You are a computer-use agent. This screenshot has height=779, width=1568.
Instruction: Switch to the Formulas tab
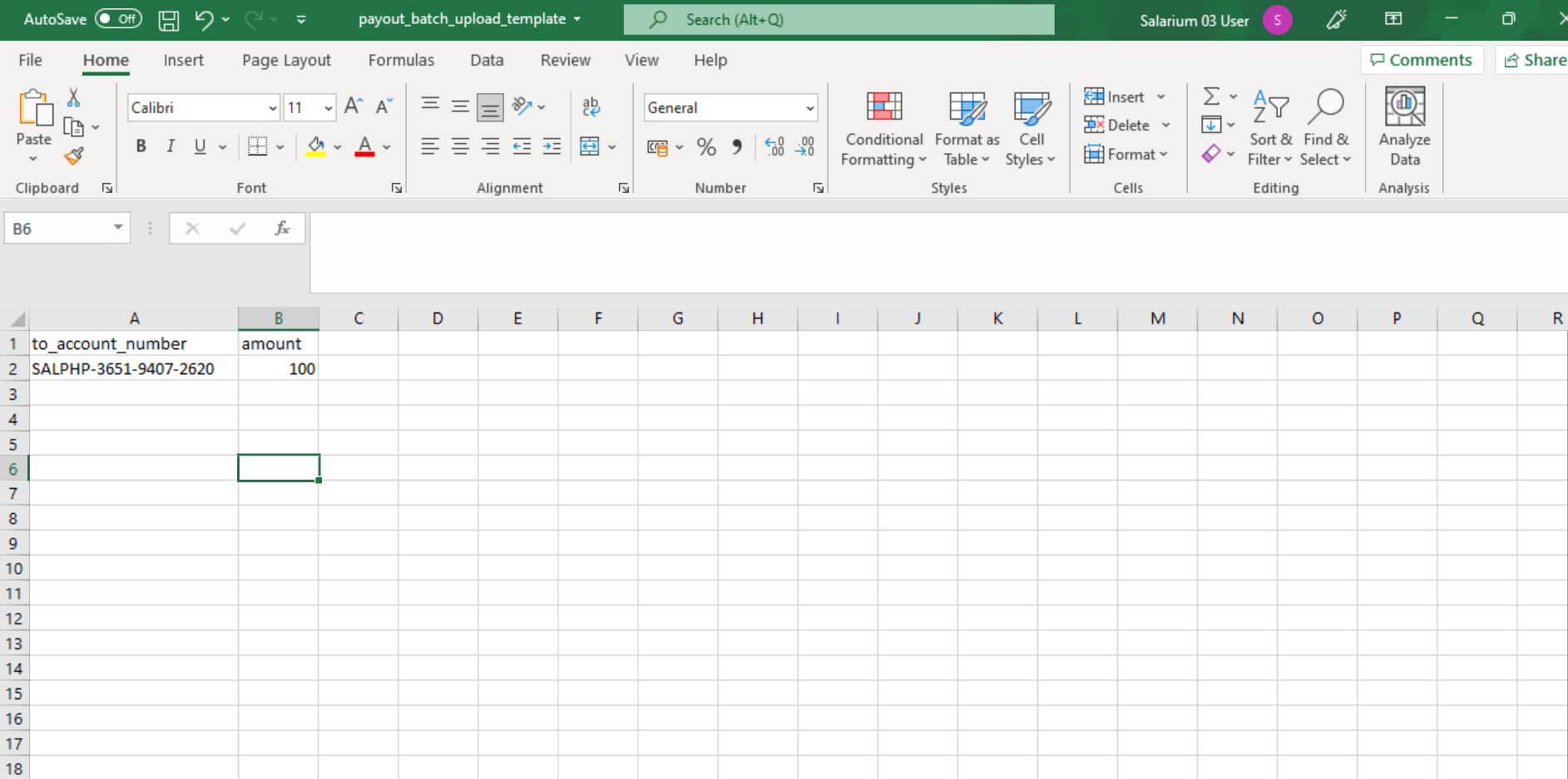point(401,60)
